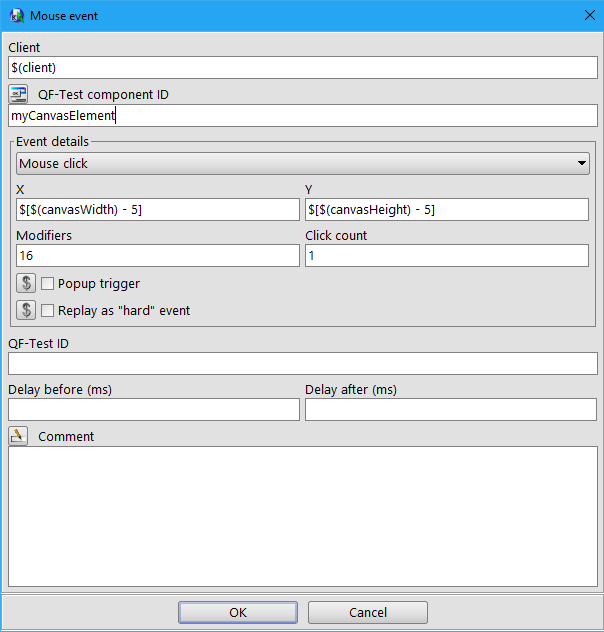Confirm the dialog with OK

(238, 612)
